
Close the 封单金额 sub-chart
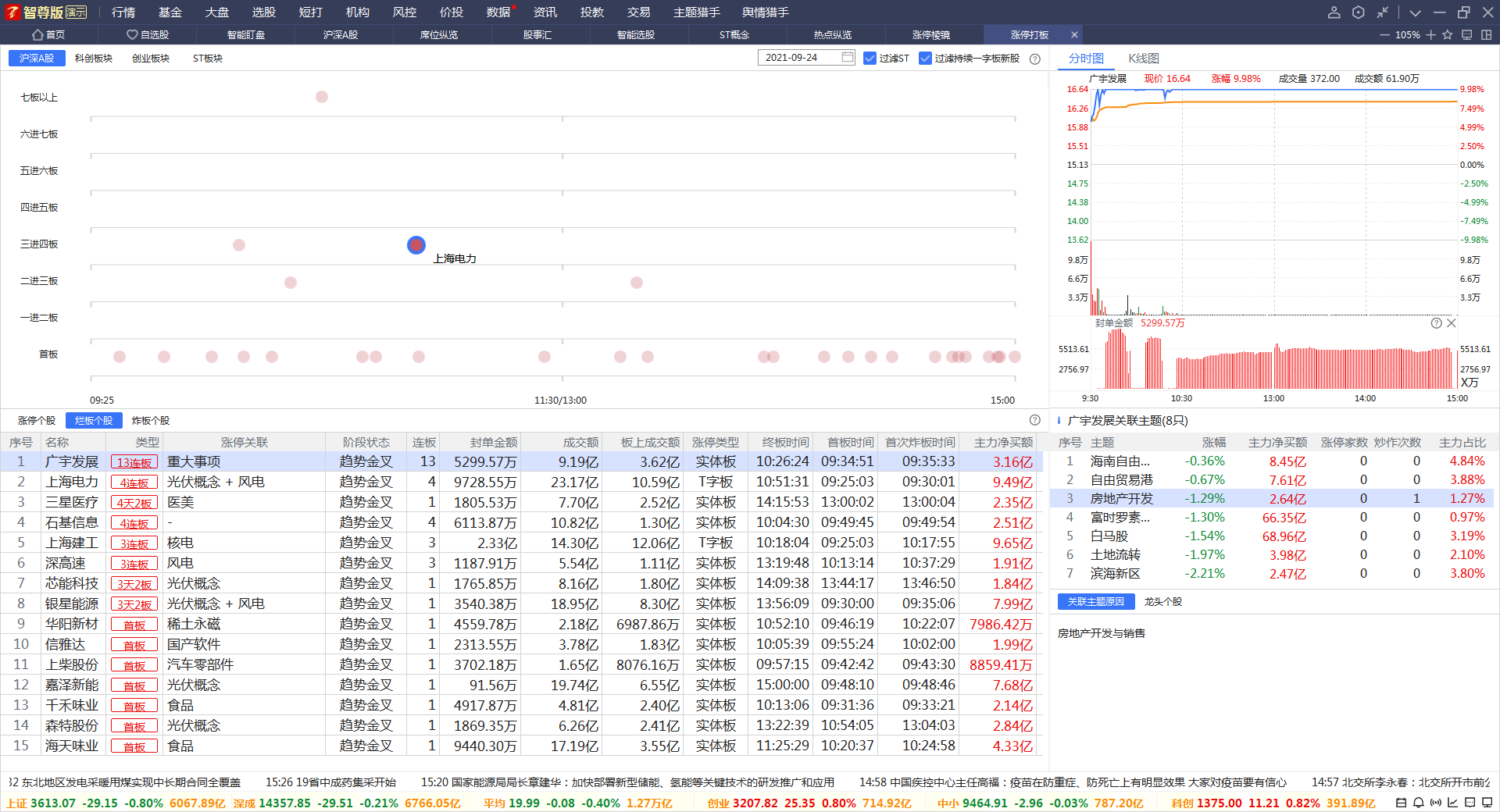[x=1452, y=323]
